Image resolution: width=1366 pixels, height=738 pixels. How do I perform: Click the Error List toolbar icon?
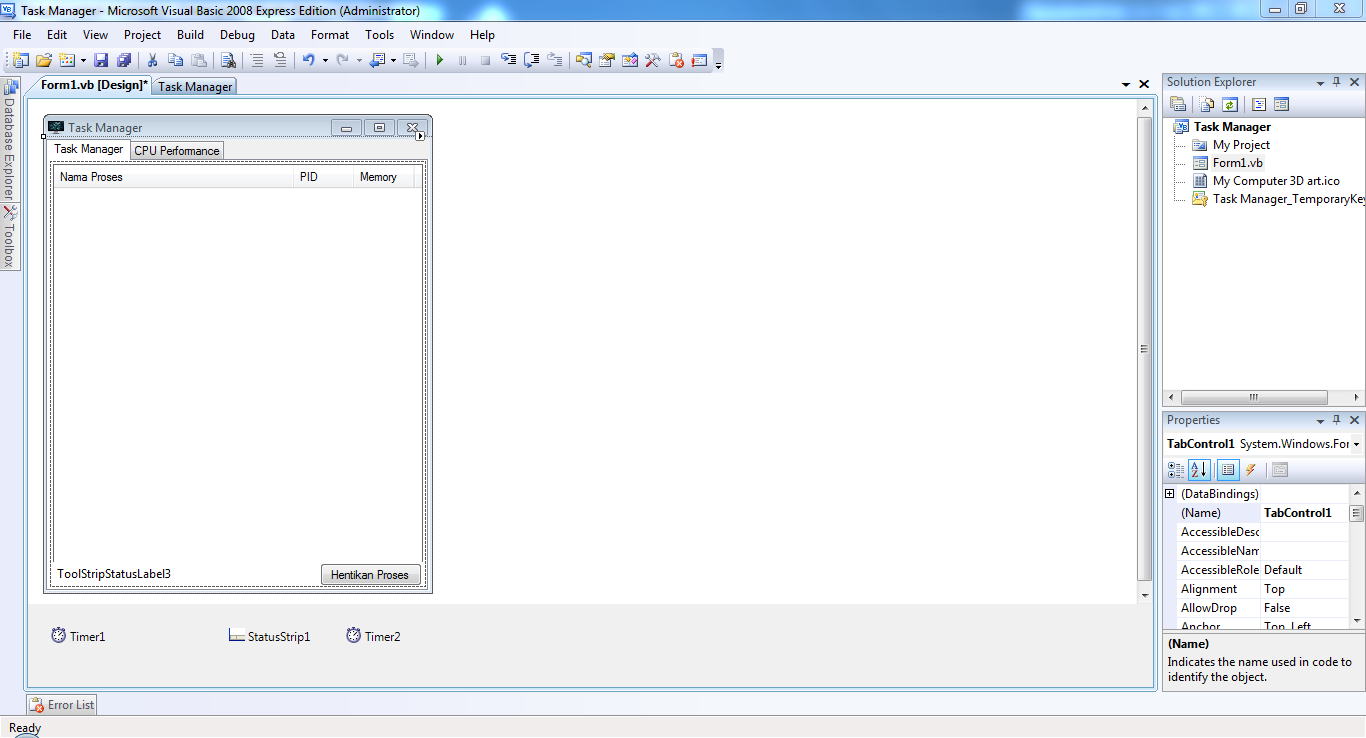676,61
